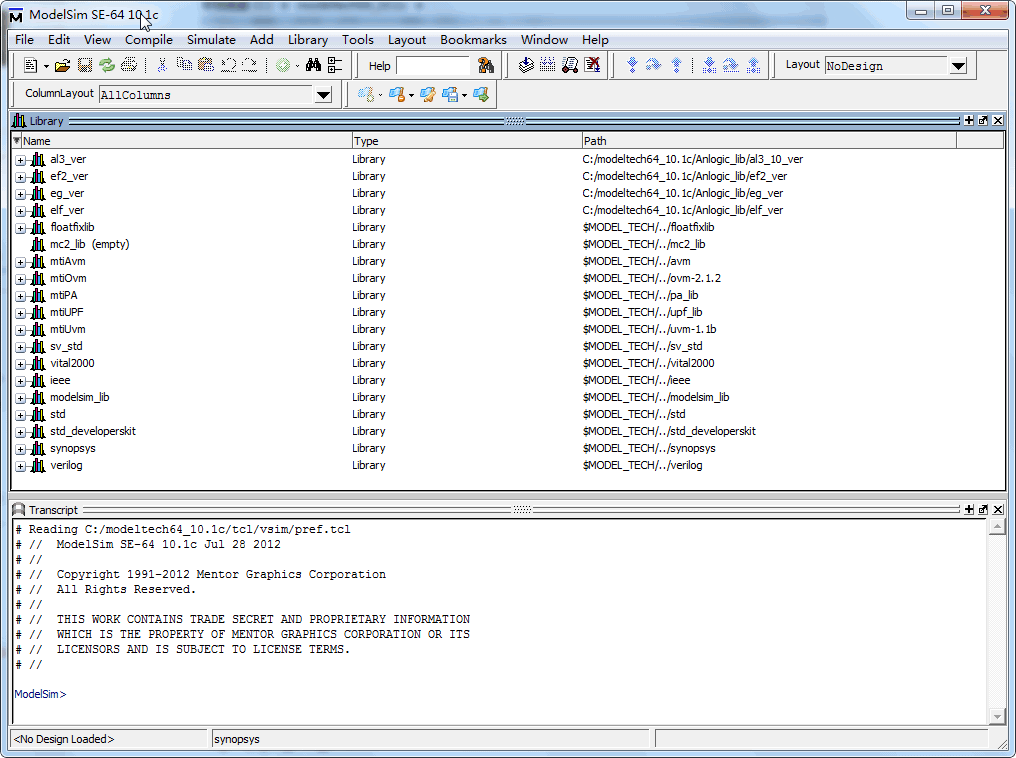The height and width of the screenshot is (758, 1016).
Task: Save the transcript log
Action: [x=84, y=64]
